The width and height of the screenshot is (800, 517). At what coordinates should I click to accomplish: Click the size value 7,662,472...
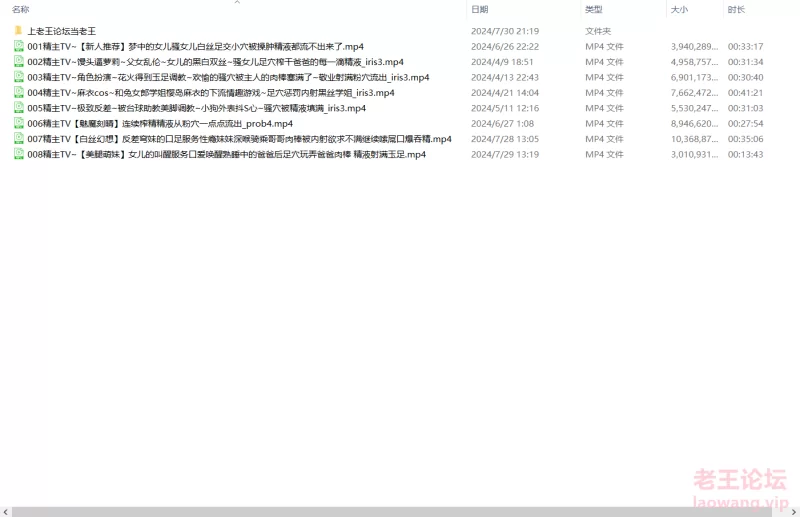click(x=694, y=92)
